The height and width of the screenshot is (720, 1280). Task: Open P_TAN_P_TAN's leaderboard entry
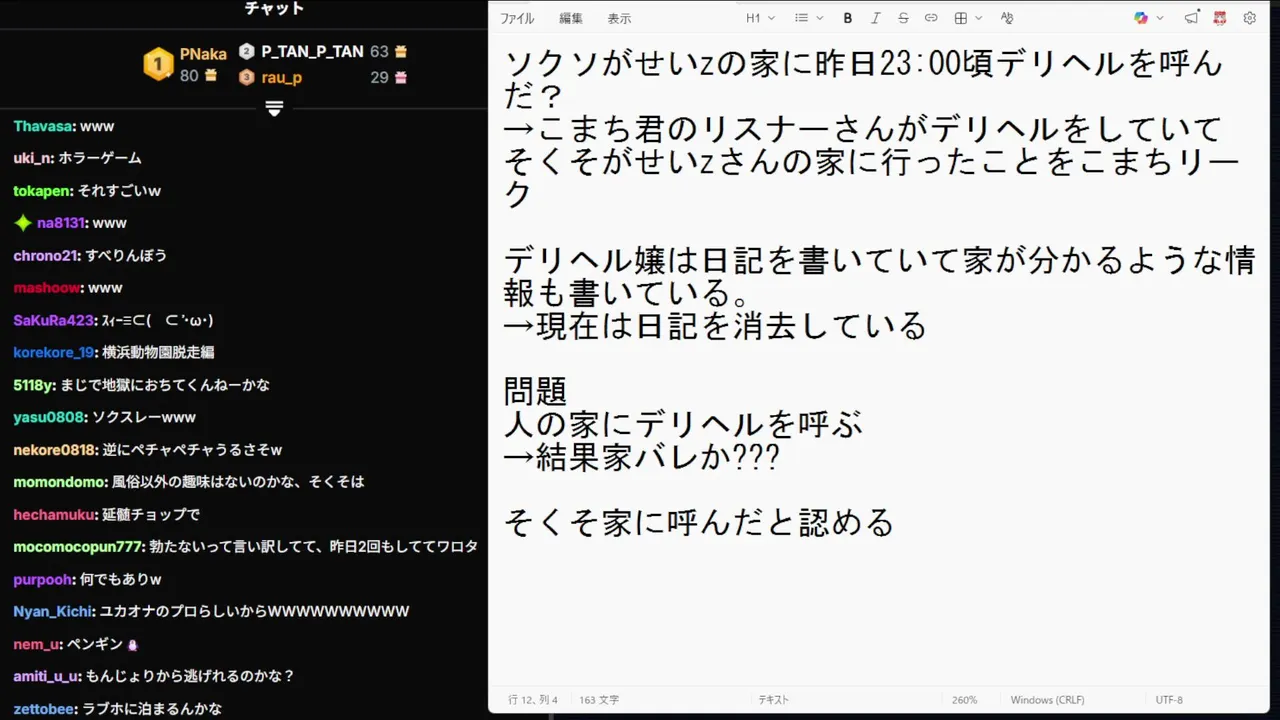323,51
